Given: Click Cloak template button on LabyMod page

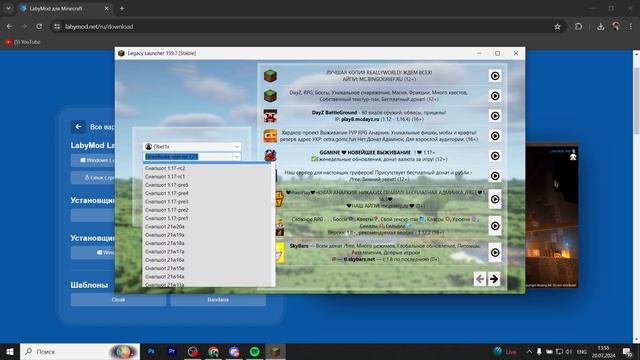Looking at the screenshot, I should click(x=118, y=300).
